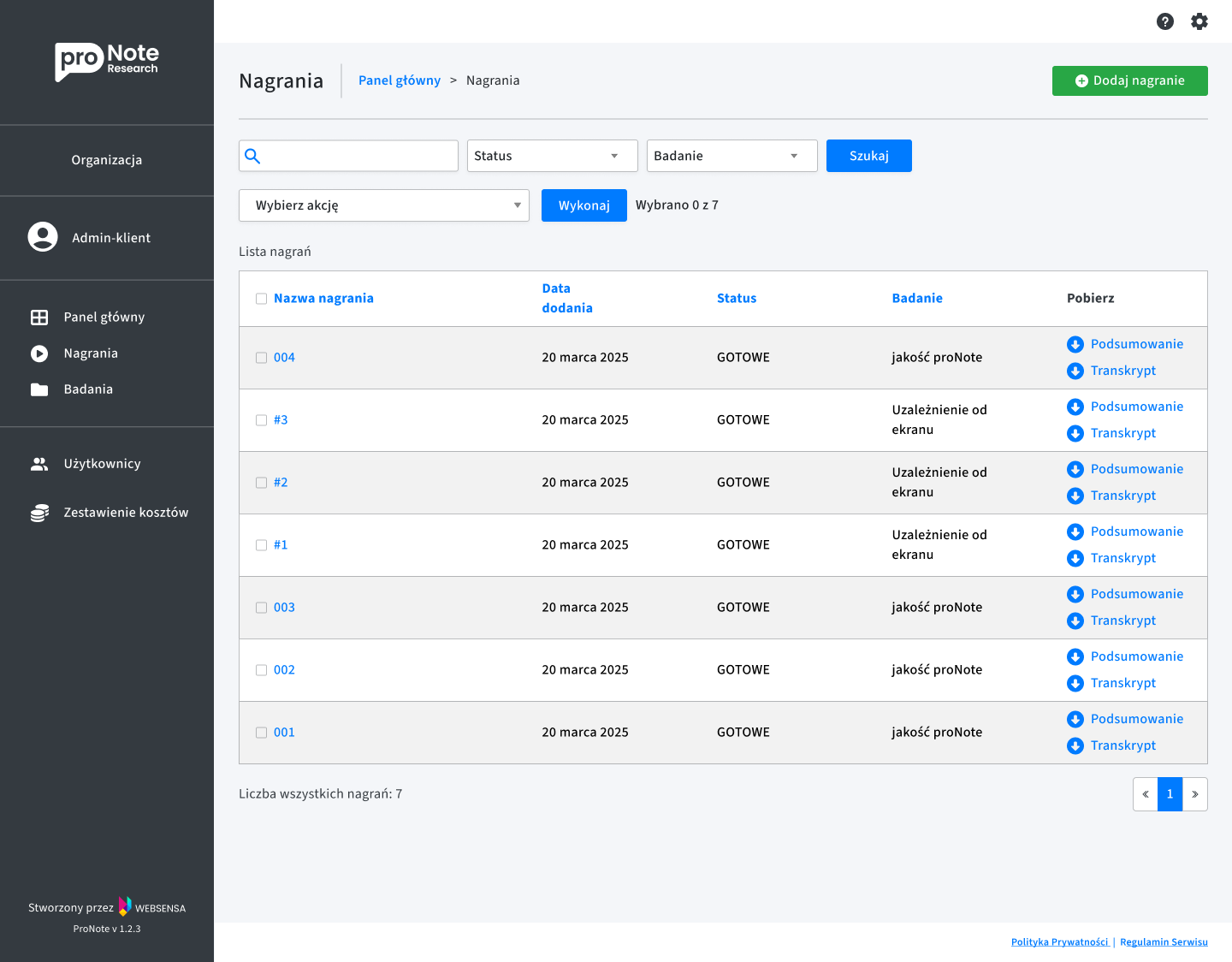
Task: Click the ProNote Research logo
Action: pyautogui.click(x=107, y=62)
